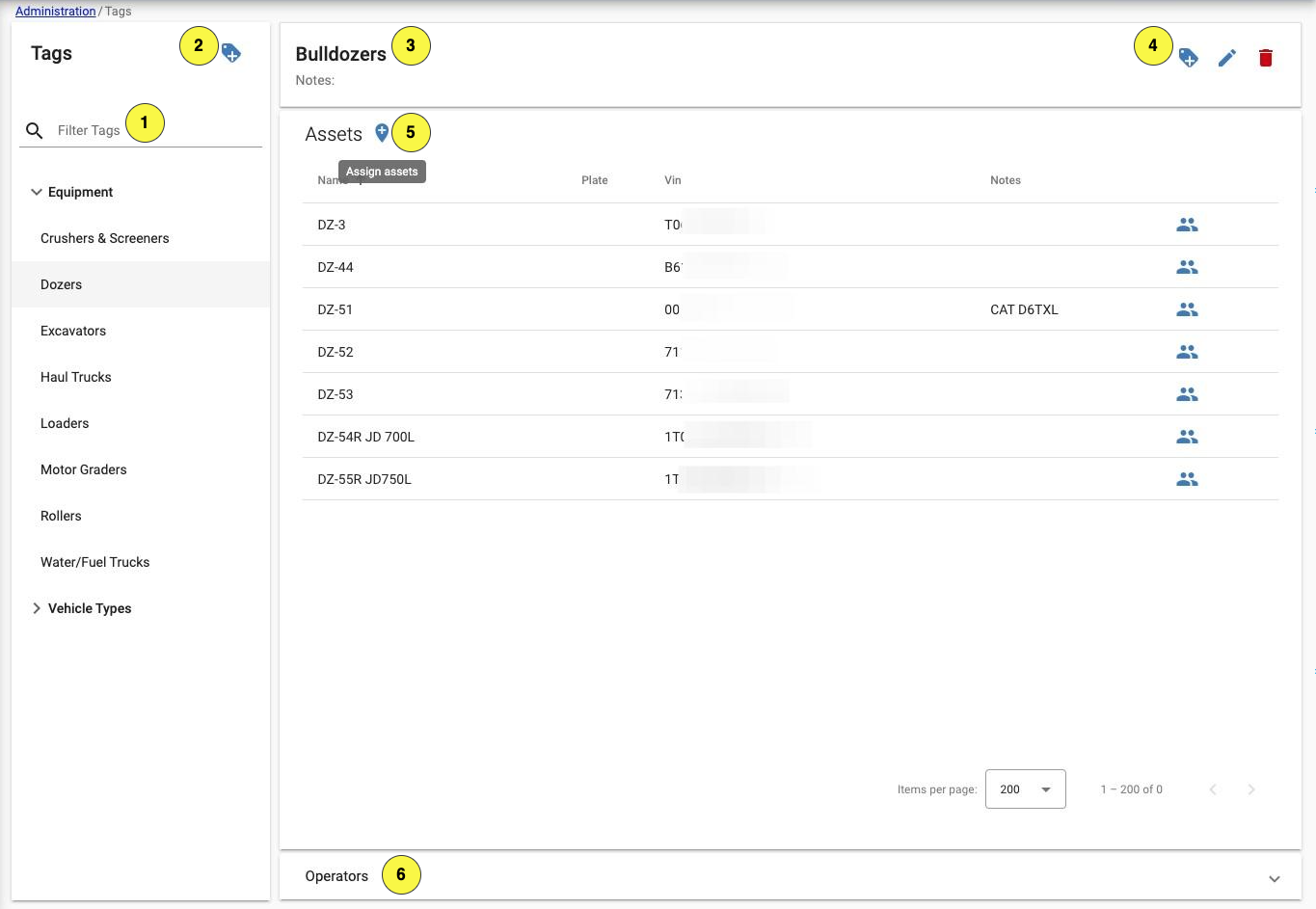
Task: Click the Operators section title
Action: (336, 876)
